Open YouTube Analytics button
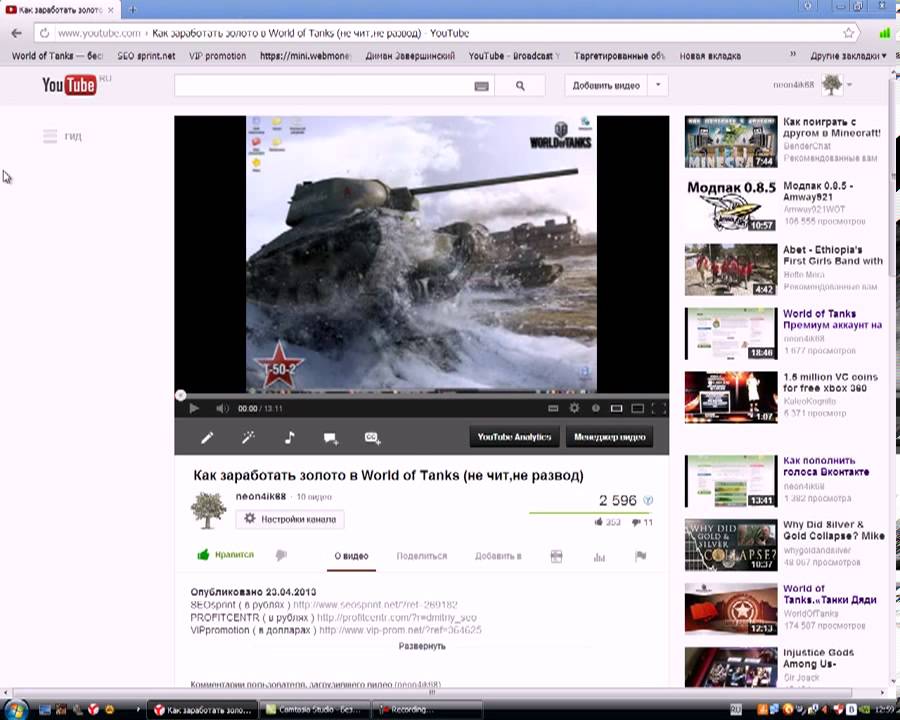900x720 pixels. [514, 437]
